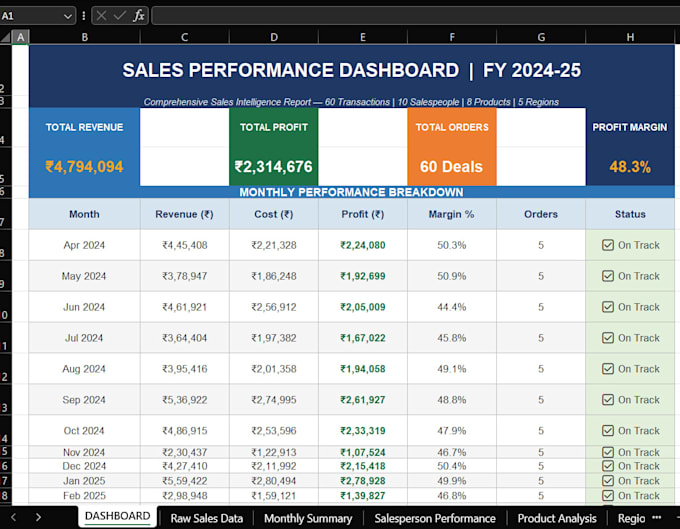Select the Status heading cell
The image size is (680, 529).
[x=630, y=214]
